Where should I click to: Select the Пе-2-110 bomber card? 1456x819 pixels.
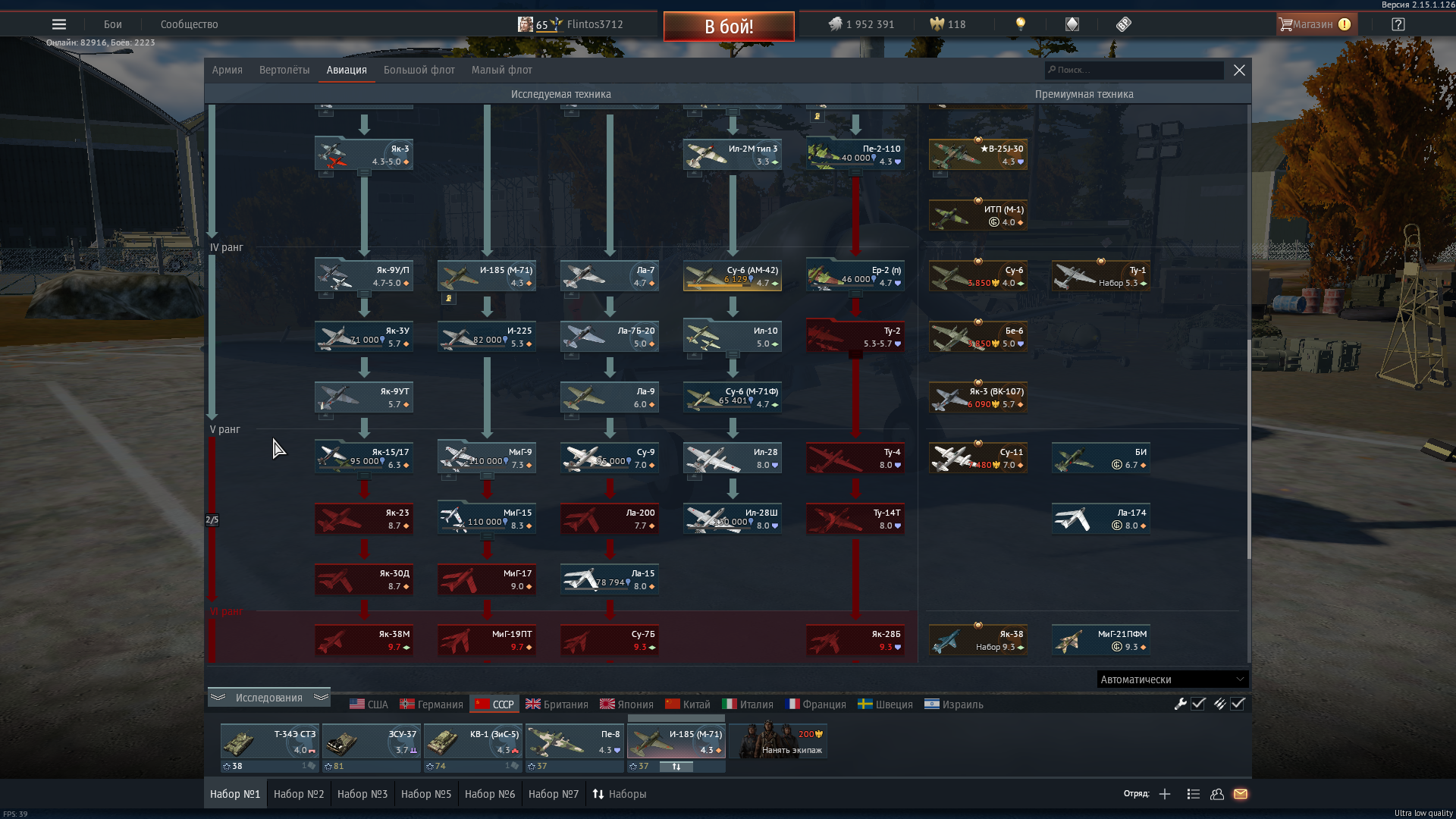pos(855,154)
